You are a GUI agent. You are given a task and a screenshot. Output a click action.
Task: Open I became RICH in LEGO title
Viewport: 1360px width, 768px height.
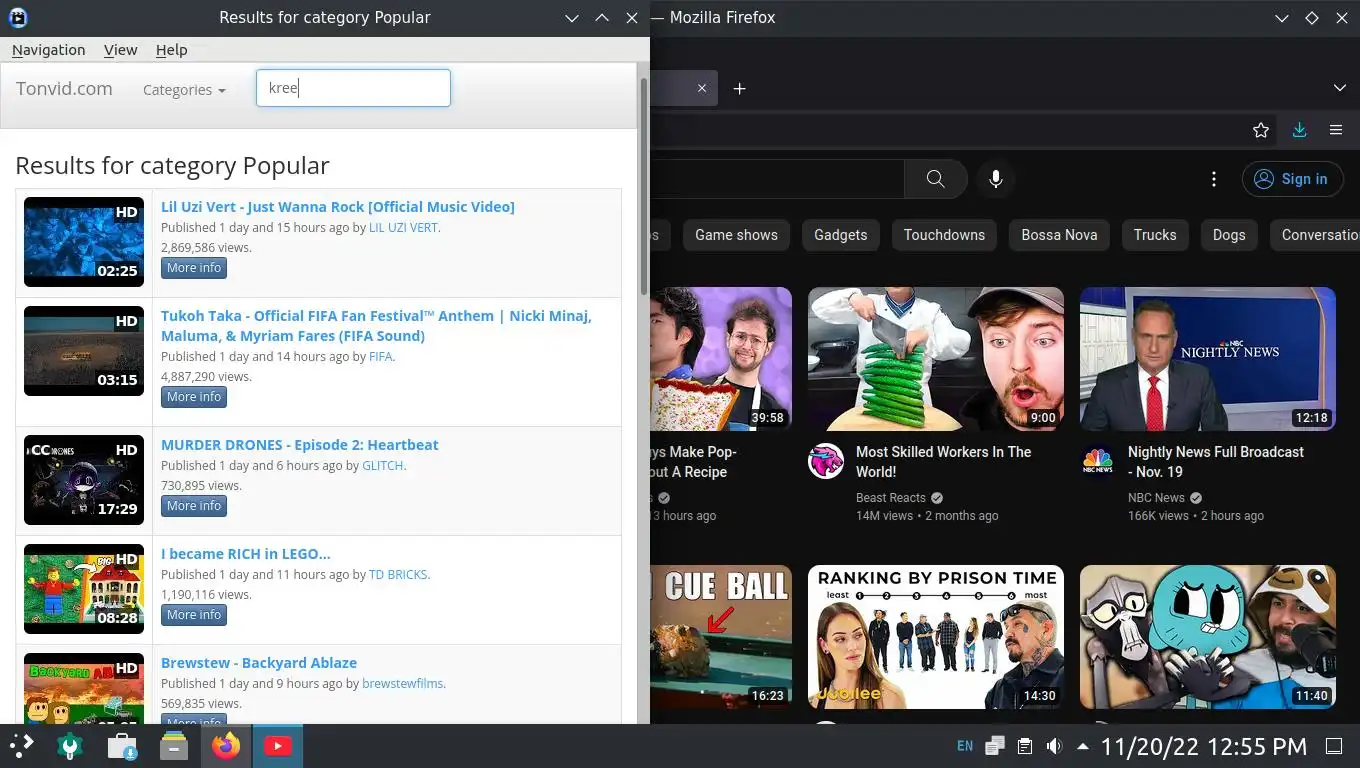[246, 554]
